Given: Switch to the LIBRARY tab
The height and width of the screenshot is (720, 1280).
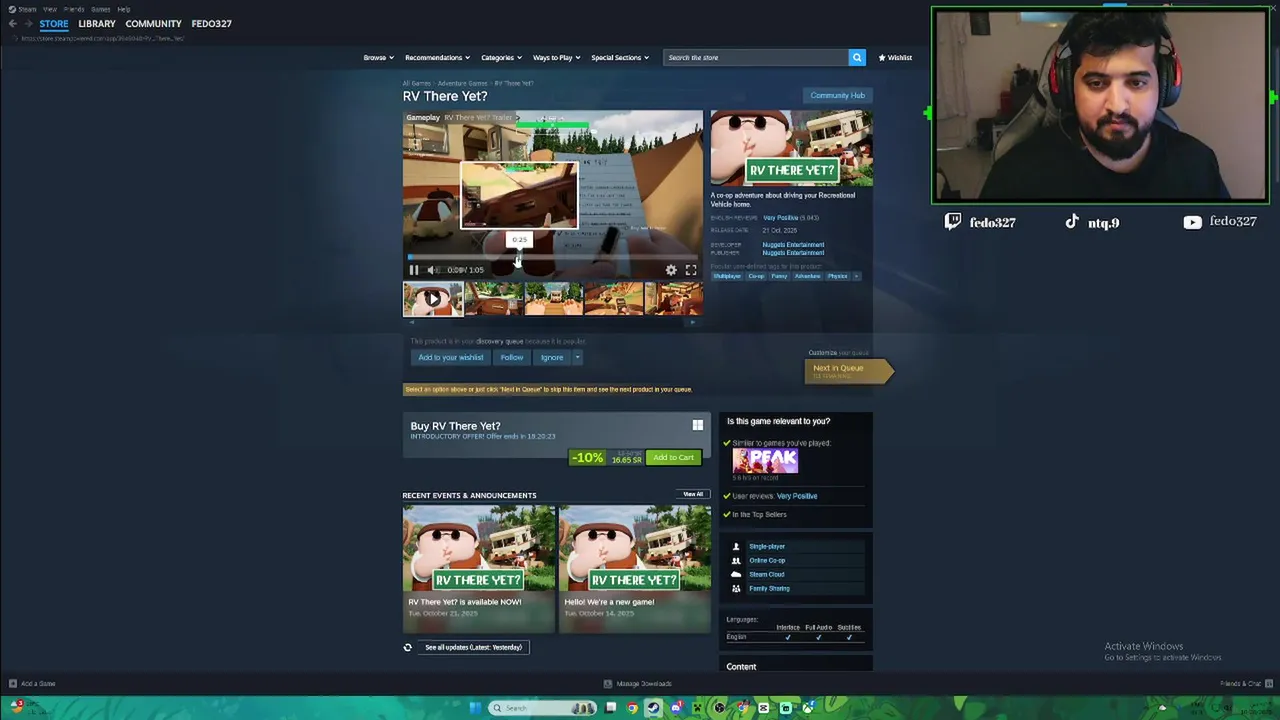Looking at the screenshot, I should tap(97, 23).
